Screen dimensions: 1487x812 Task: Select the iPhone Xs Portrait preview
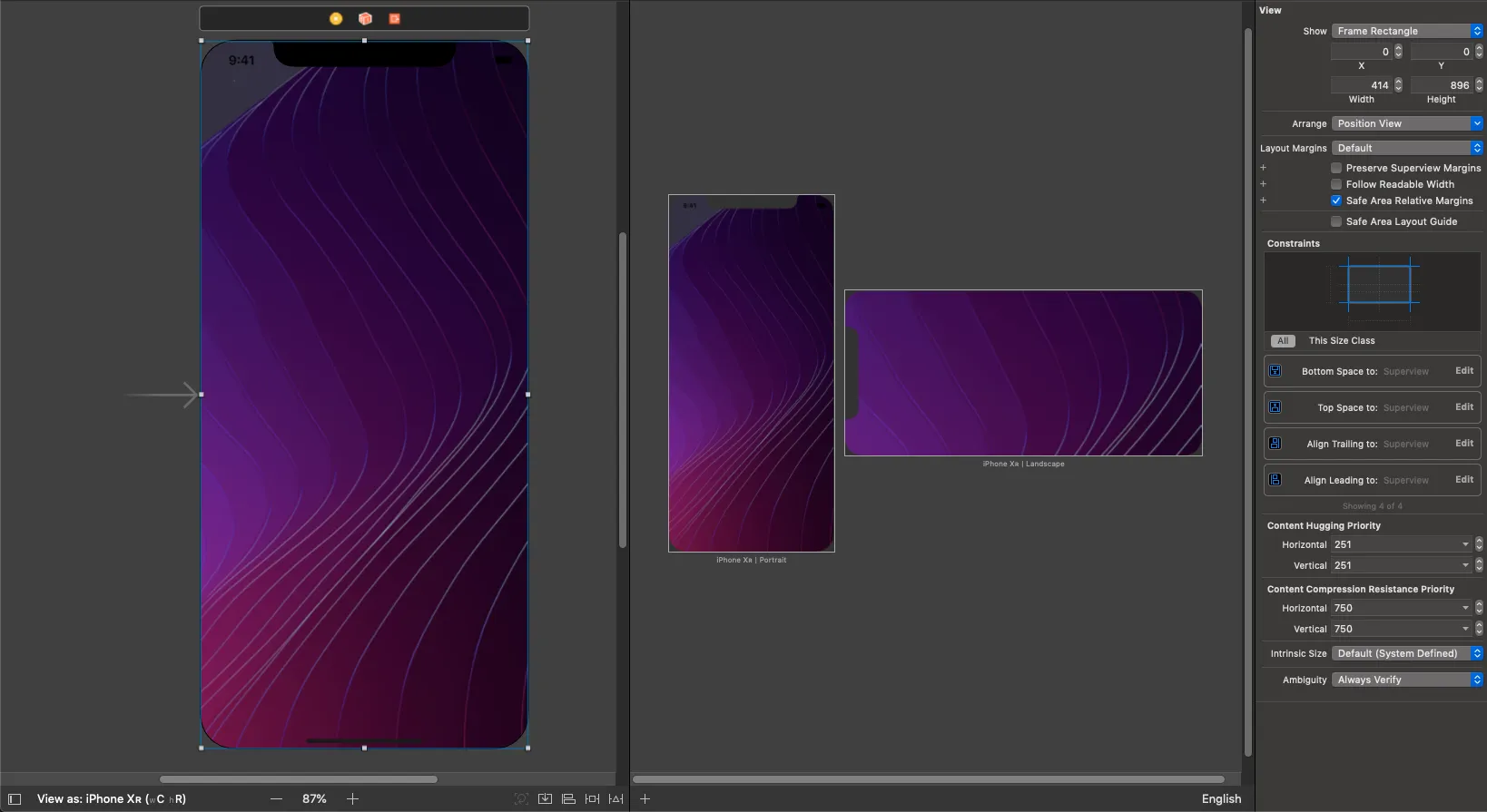(x=752, y=373)
